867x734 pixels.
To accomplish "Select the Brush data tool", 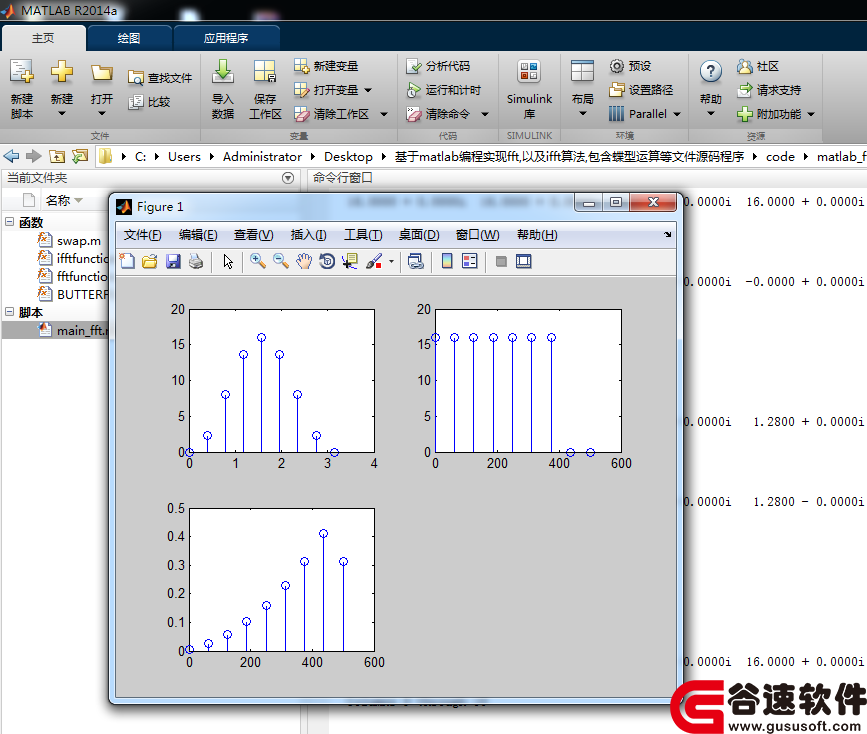I will click(374, 261).
